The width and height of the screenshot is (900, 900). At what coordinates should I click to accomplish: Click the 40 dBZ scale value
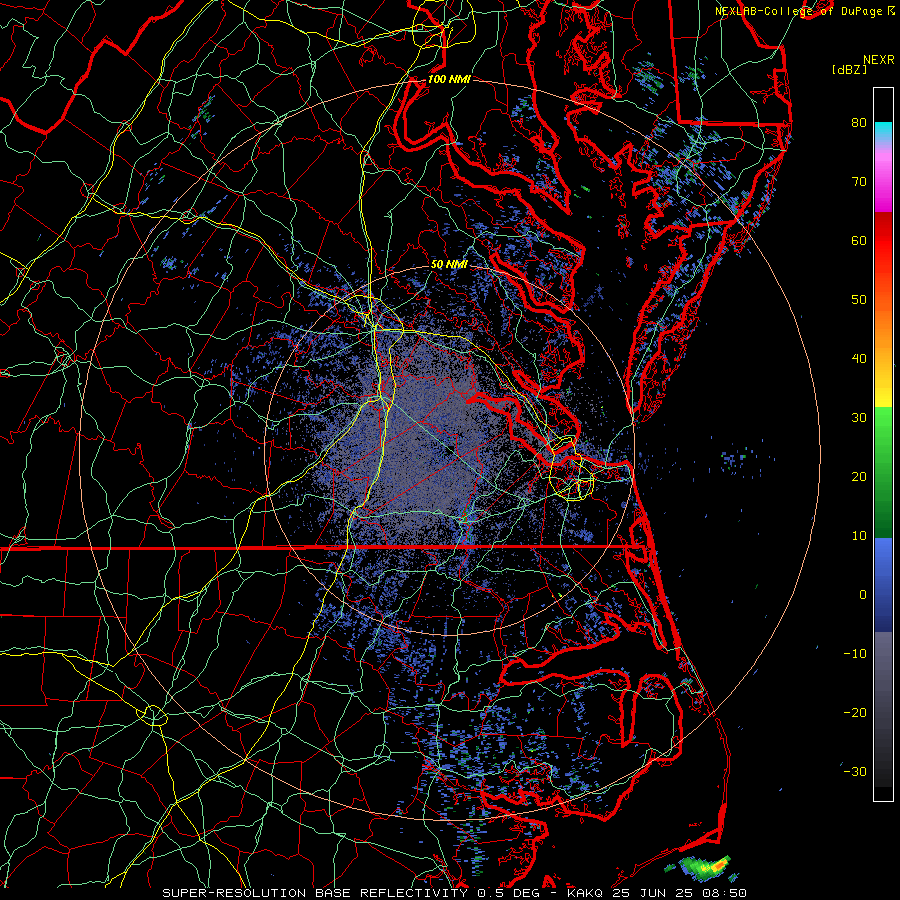point(859,359)
